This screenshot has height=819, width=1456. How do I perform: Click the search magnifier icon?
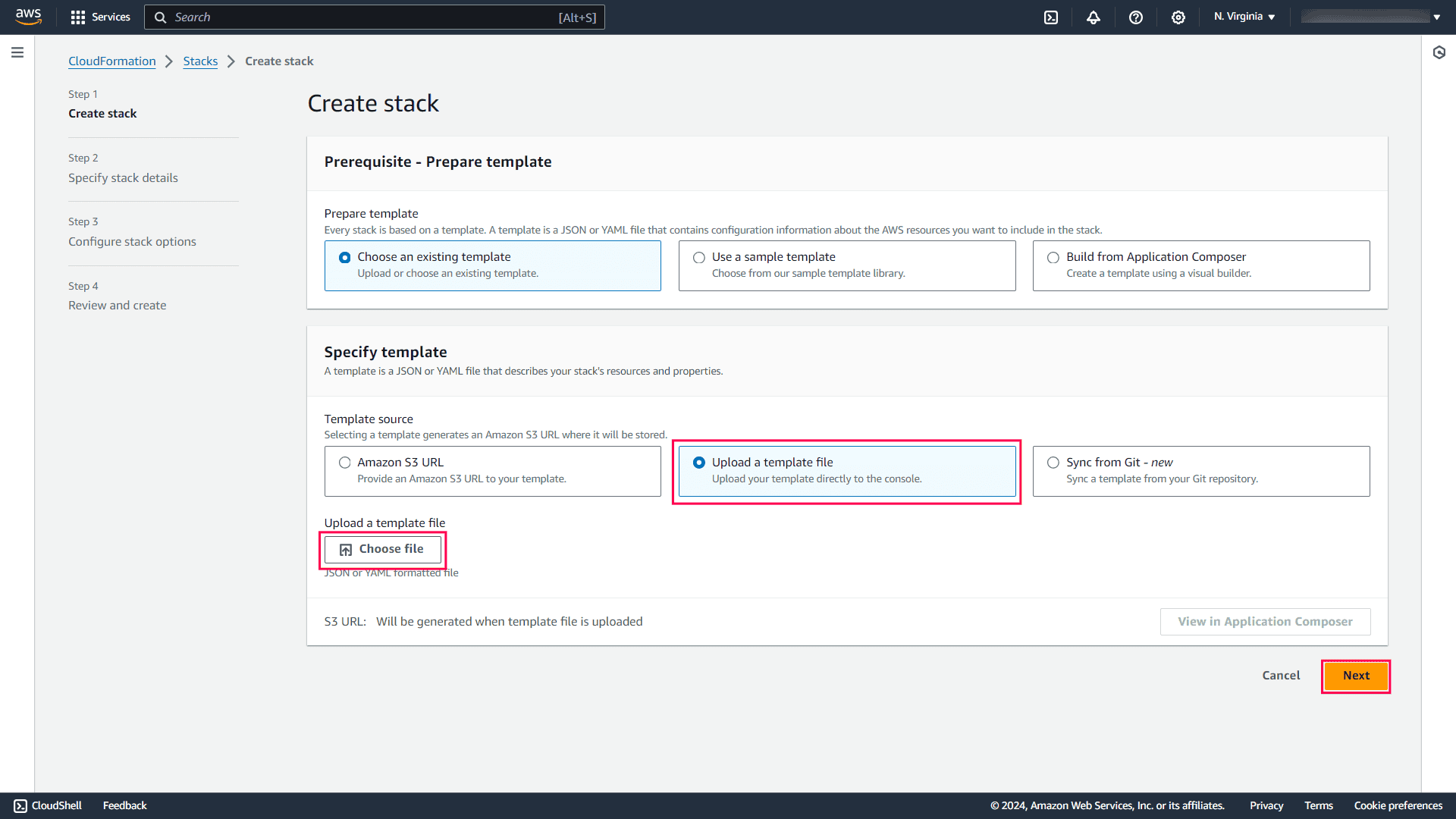coord(160,17)
